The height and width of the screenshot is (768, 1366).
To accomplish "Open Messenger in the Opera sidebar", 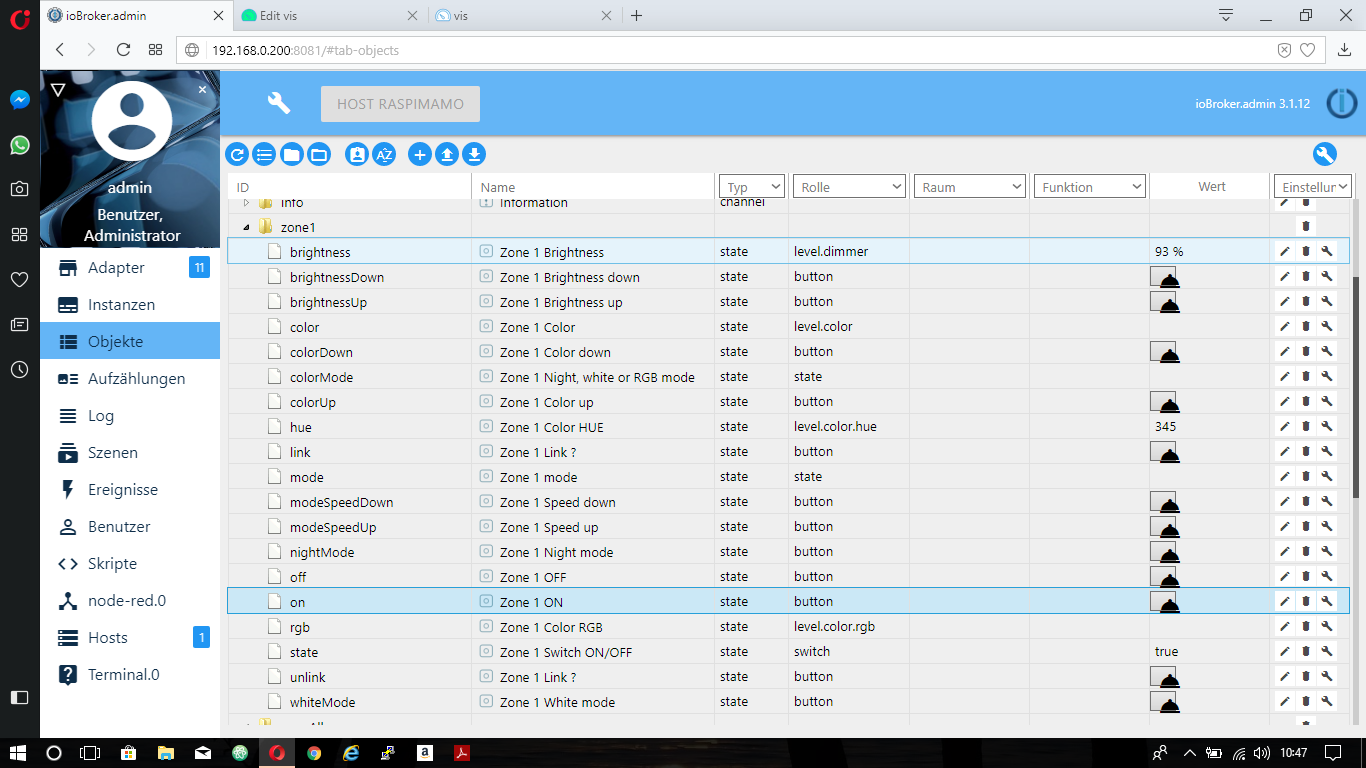I will coord(20,100).
